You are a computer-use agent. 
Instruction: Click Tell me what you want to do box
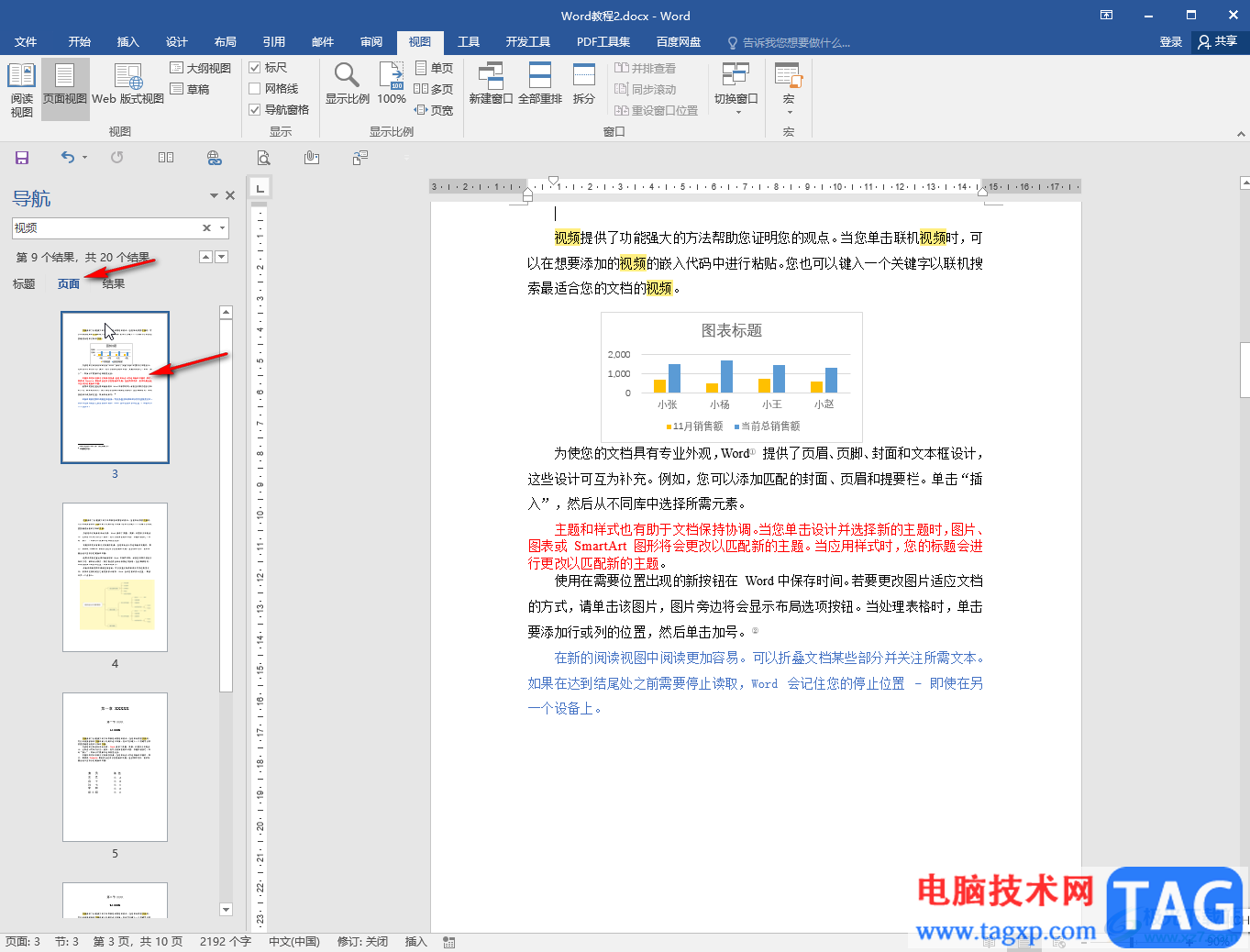pyautogui.click(x=789, y=42)
